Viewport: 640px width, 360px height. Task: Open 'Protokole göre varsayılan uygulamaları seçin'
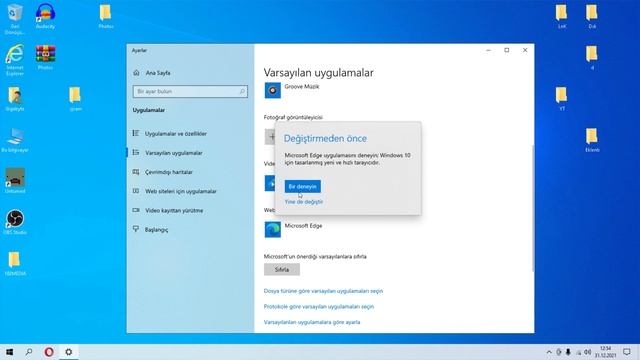[x=319, y=307]
